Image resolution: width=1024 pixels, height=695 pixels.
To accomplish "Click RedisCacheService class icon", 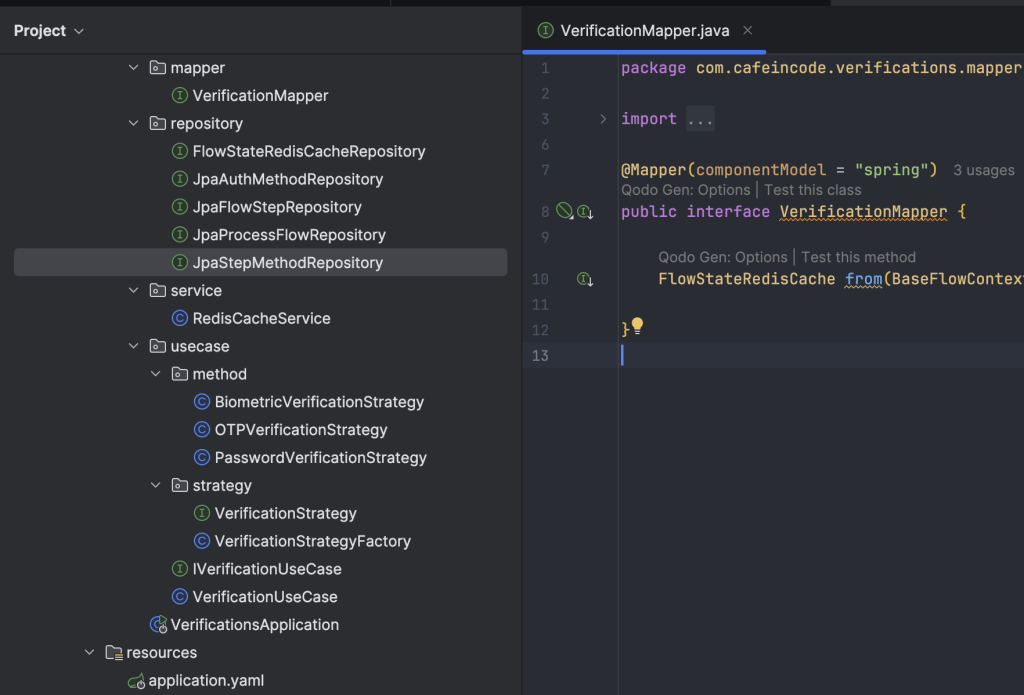I will click(180, 318).
